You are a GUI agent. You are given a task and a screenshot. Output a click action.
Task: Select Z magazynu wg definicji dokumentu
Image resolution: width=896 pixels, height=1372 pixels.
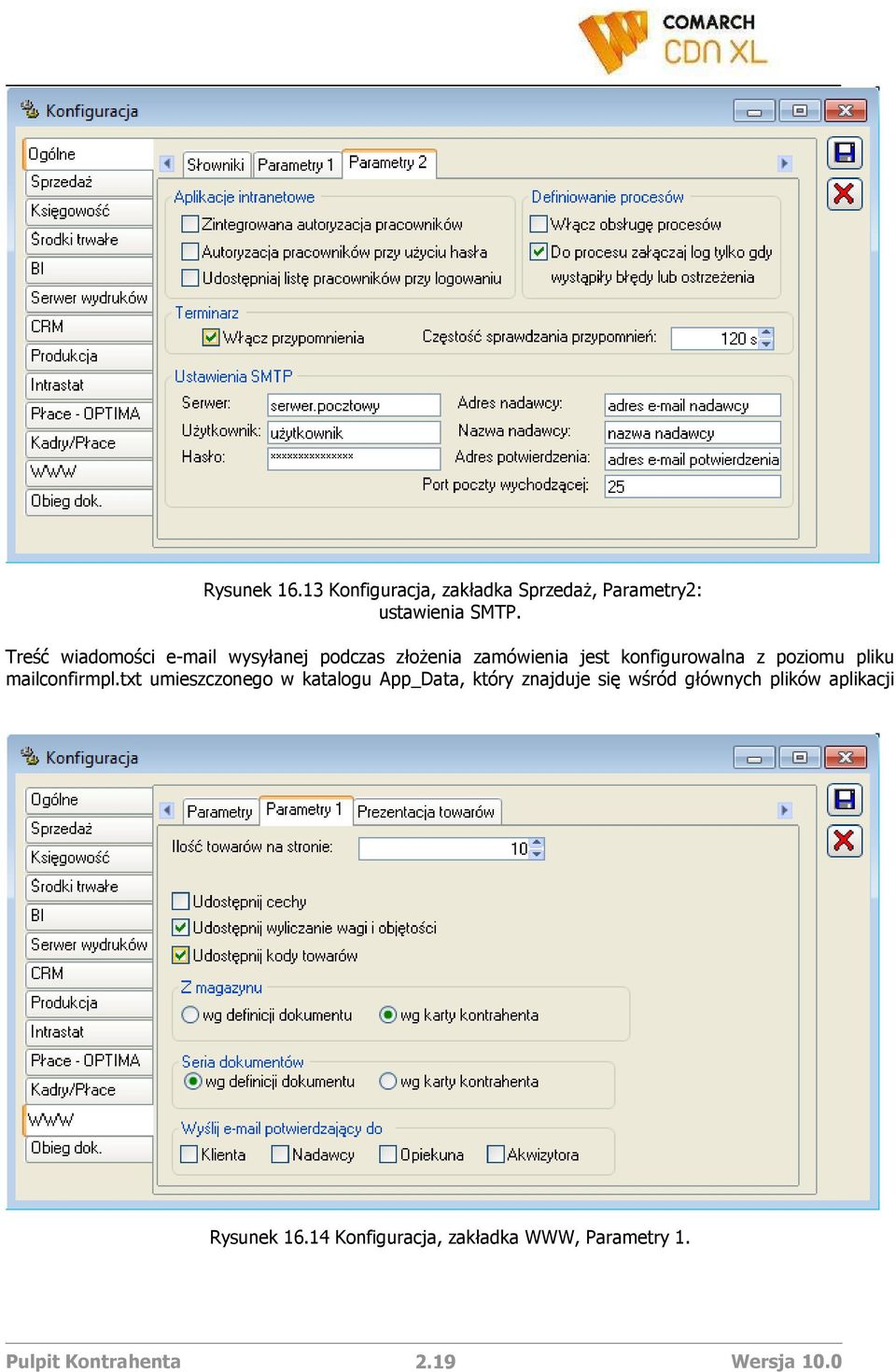(190, 1015)
